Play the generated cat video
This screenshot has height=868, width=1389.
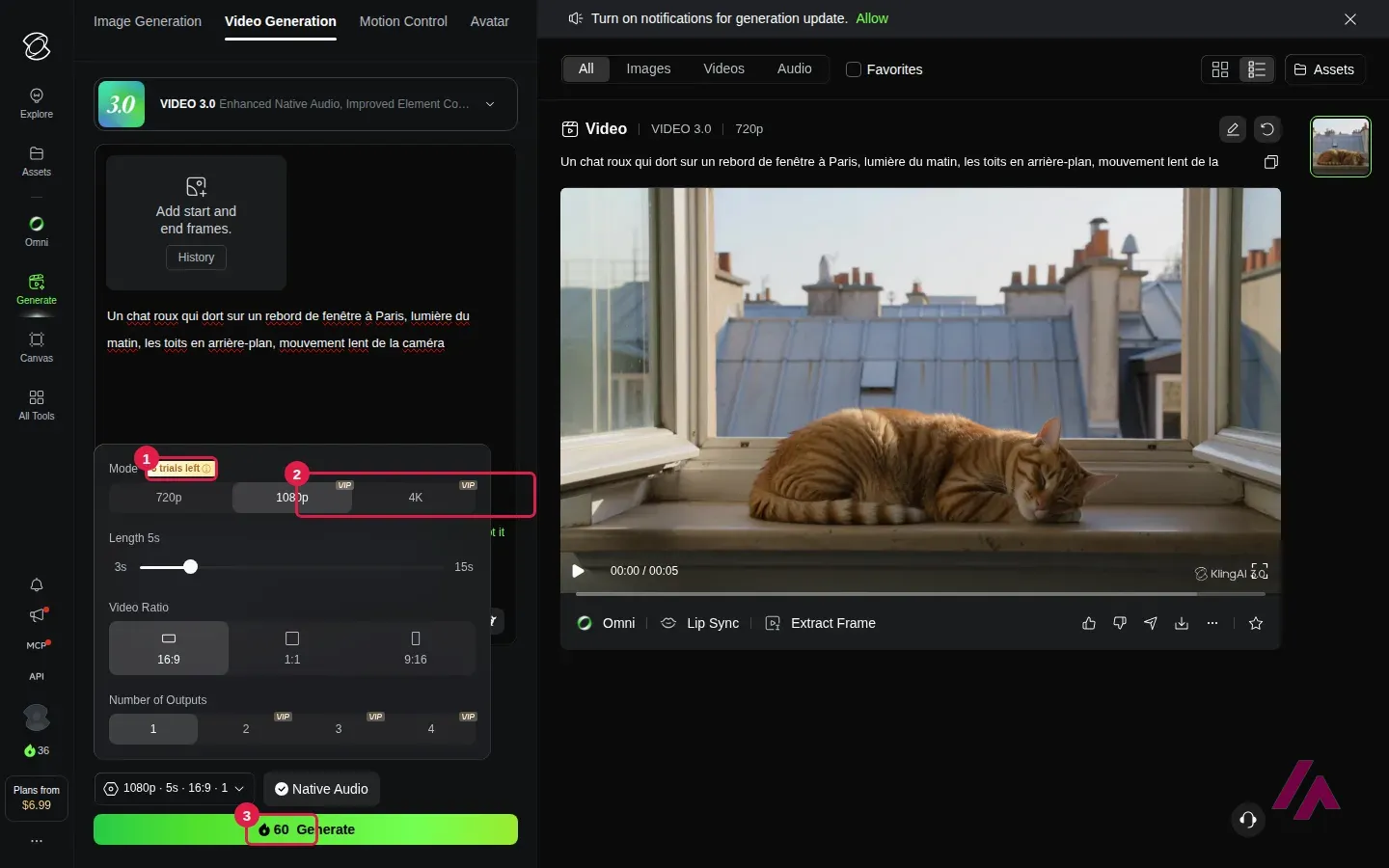[579, 571]
